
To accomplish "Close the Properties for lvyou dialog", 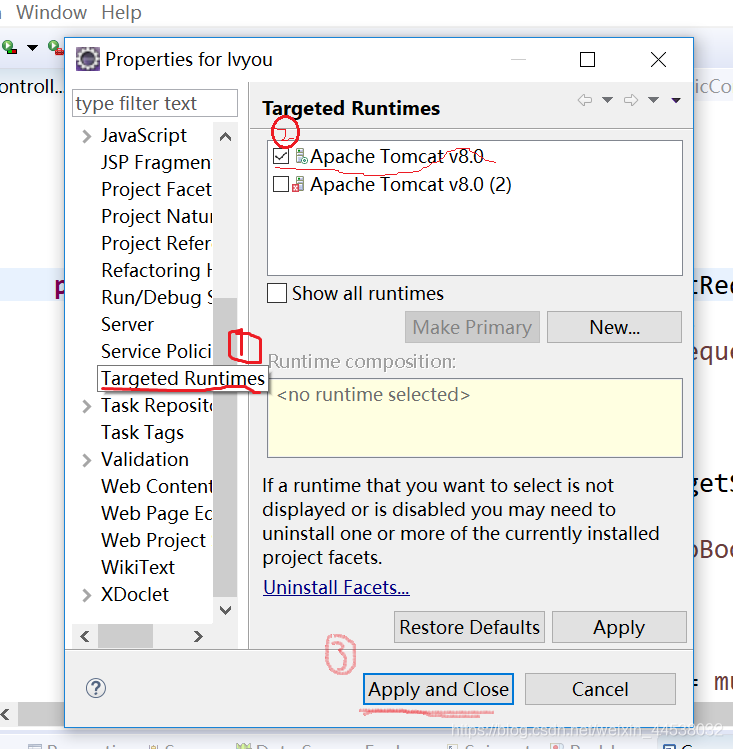I will coord(659,60).
